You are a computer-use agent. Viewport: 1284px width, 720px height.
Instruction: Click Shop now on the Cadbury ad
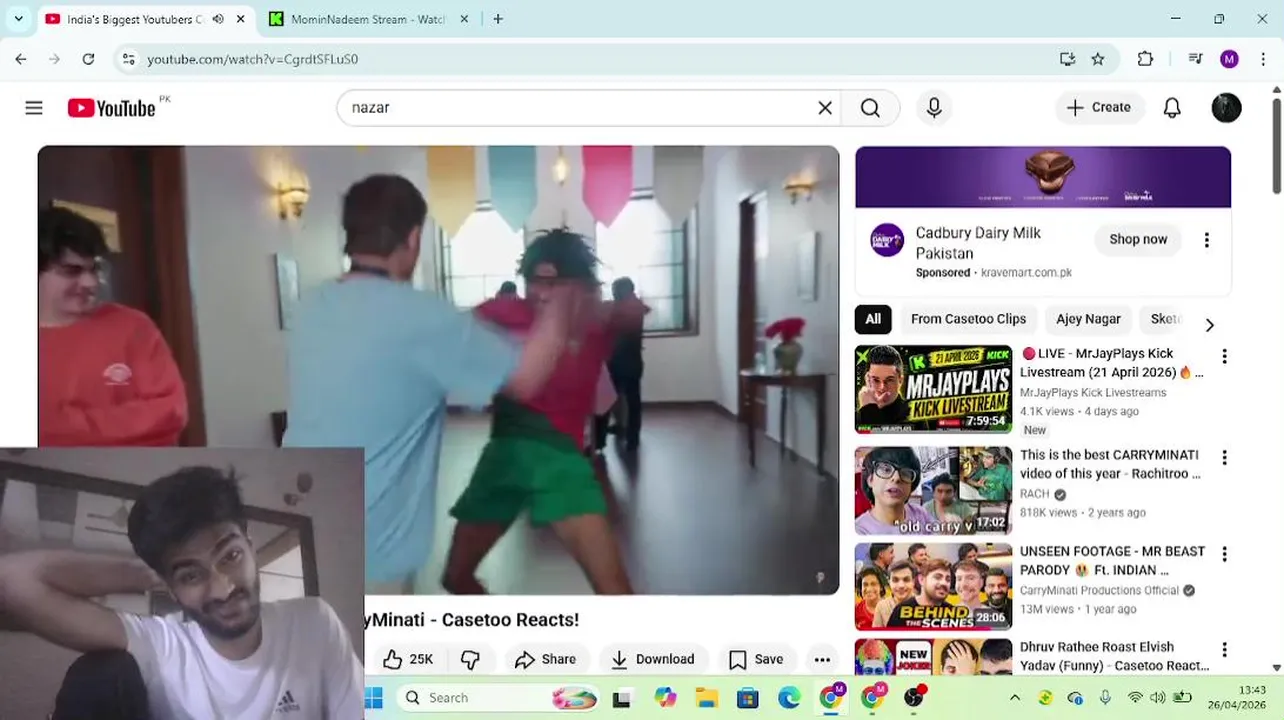point(1138,239)
